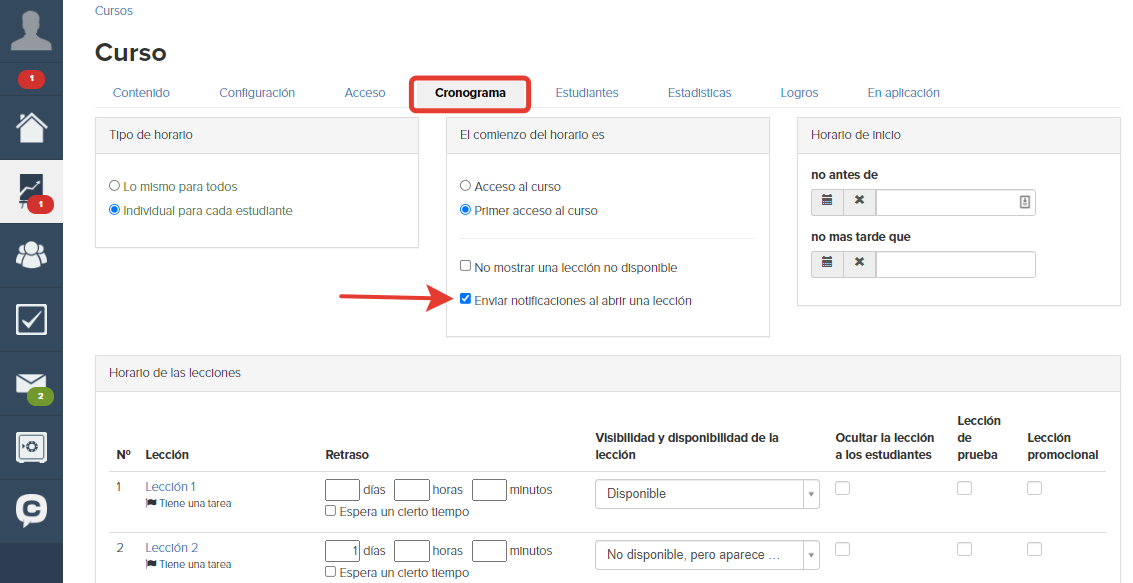
Task: Click the horas field for Lección 2
Action: pos(412,550)
